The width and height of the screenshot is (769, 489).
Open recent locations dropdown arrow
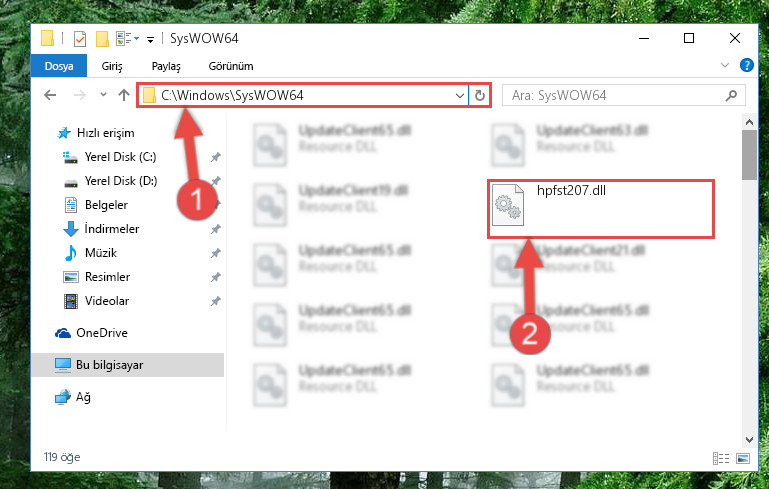coord(103,95)
